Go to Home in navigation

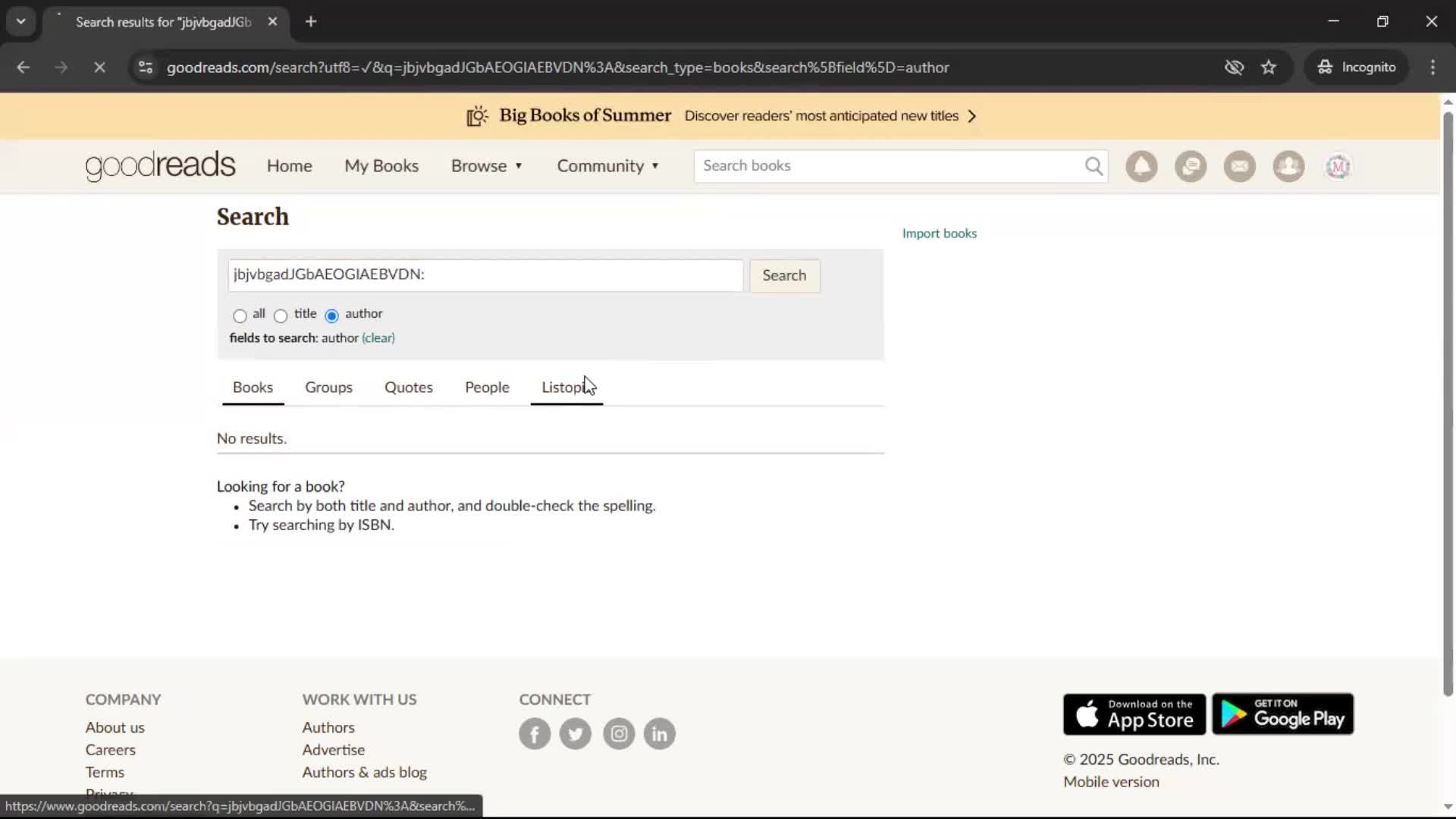(289, 166)
